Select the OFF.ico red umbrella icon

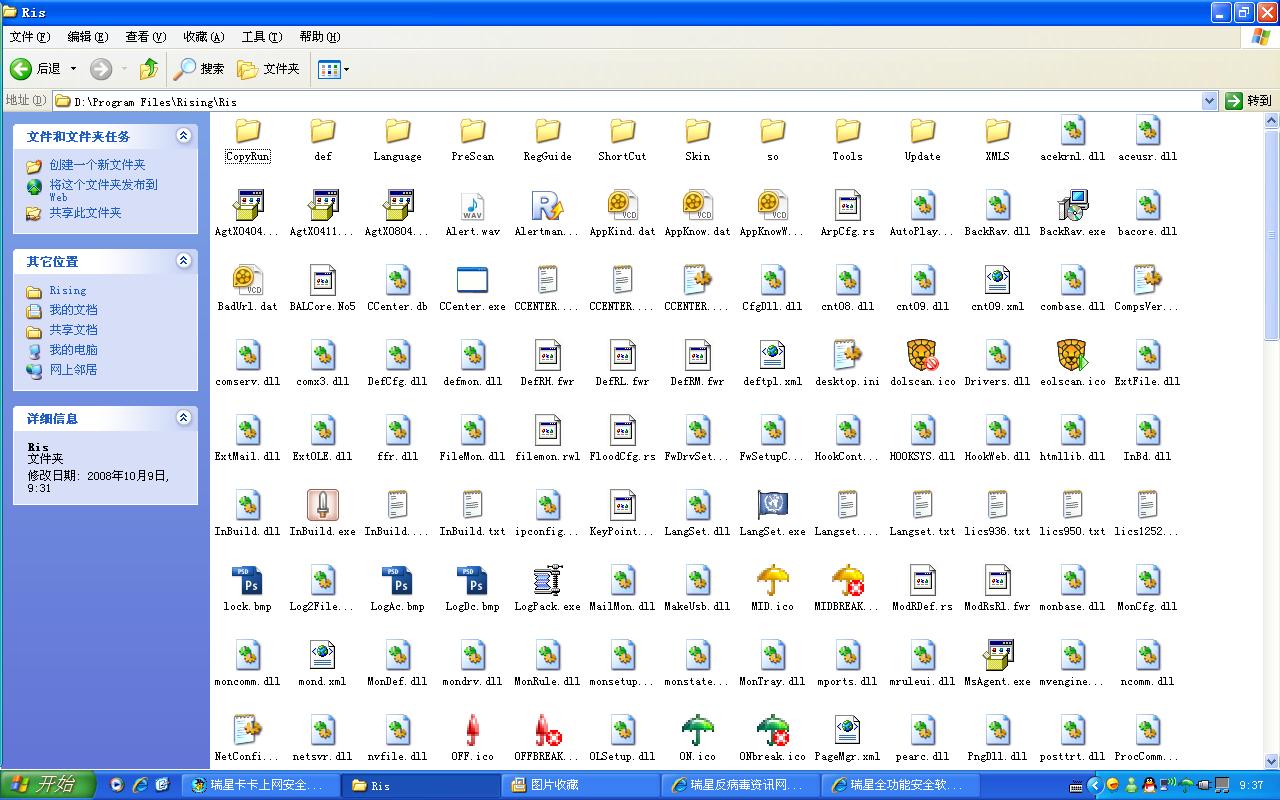[472, 732]
